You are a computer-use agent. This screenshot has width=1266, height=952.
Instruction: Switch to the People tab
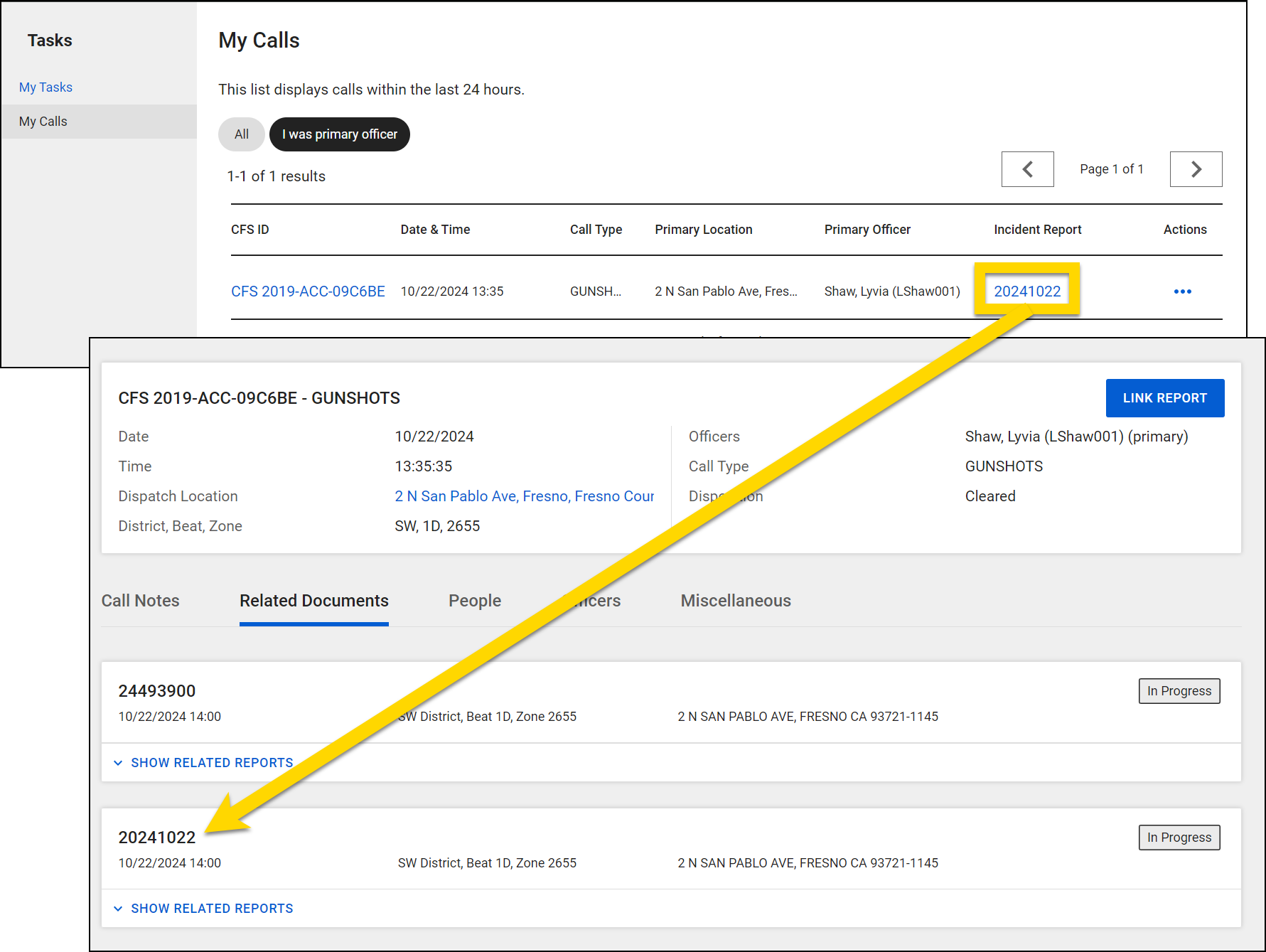click(x=474, y=601)
